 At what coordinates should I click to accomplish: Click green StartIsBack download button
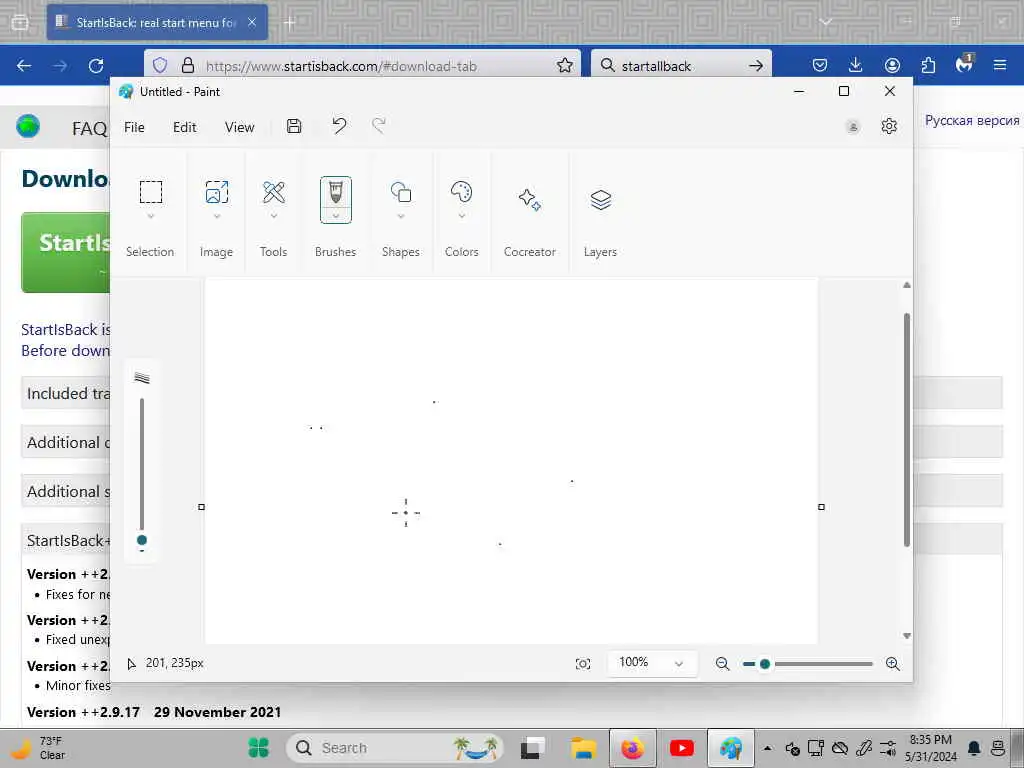tap(66, 252)
